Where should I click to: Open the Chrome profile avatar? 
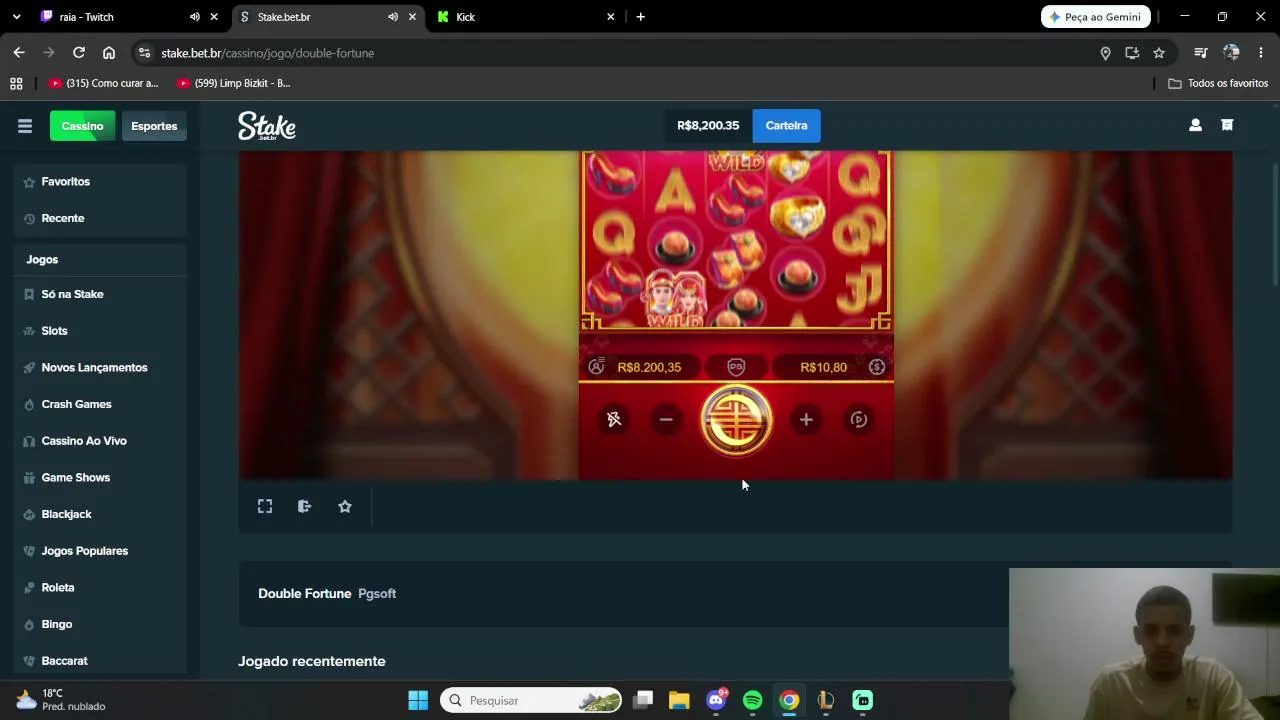(x=1231, y=53)
